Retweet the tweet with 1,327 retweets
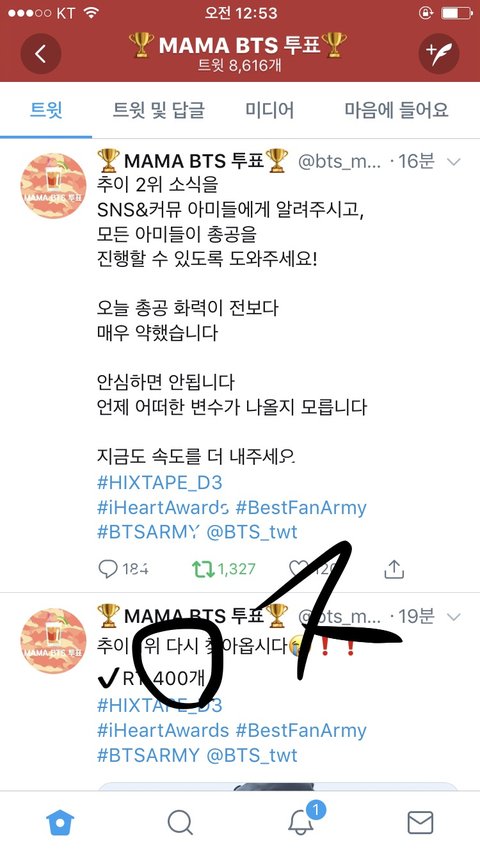 223,569
